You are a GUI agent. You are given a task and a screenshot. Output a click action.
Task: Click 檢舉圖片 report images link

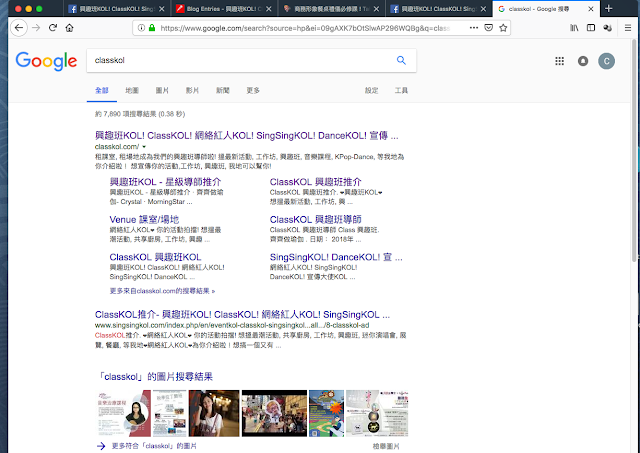point(386,446)
